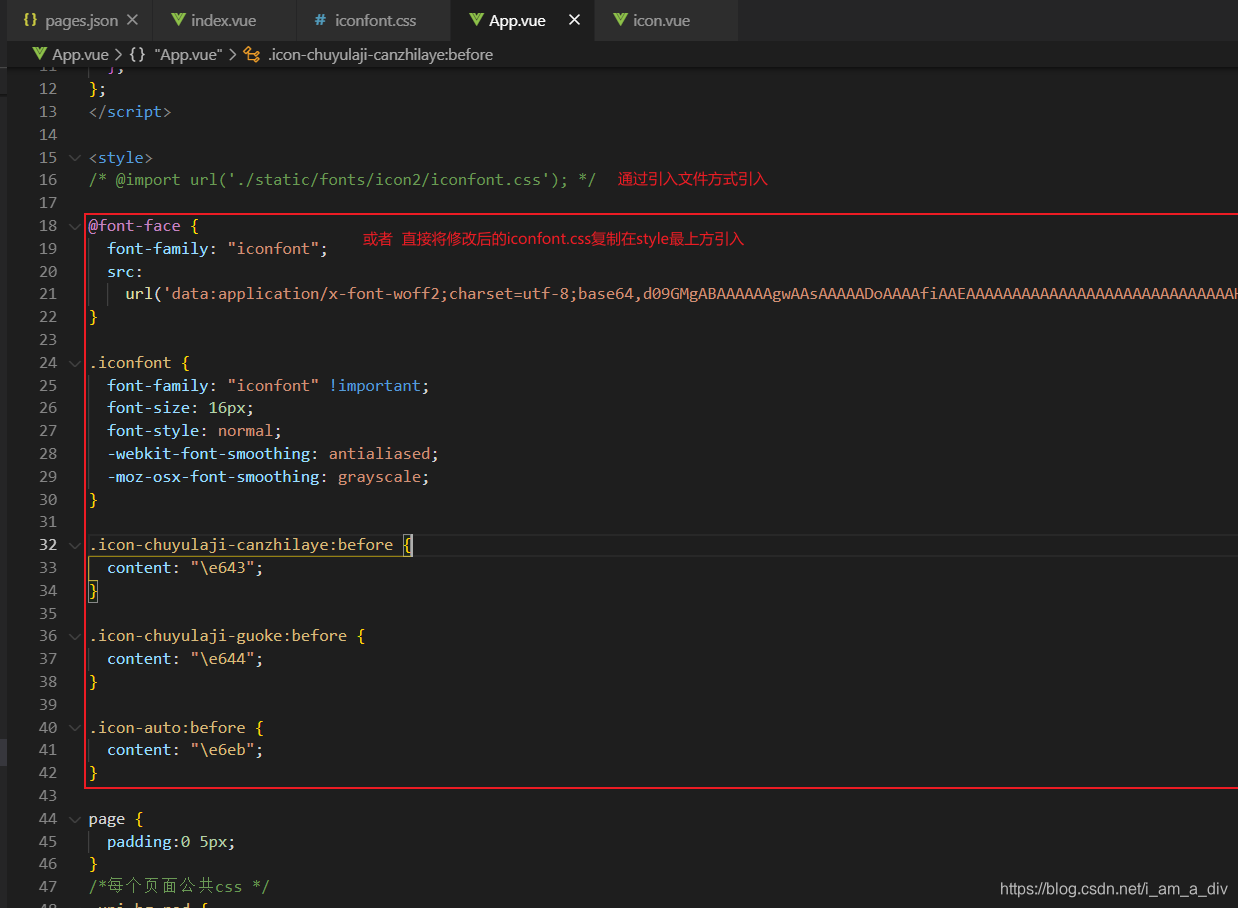Click line number 32 in the gutter
Screen dimensions: 1238x908
click(x=47, y=545)
